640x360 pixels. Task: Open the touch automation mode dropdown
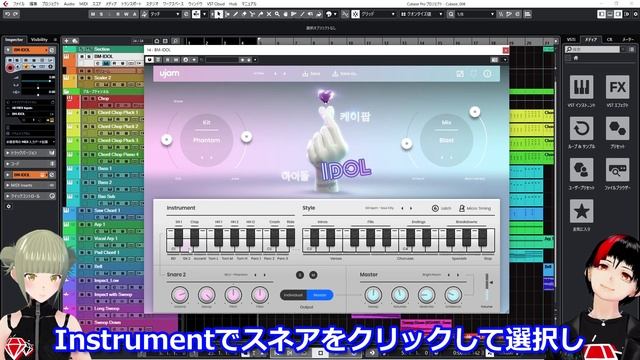pos(165,14)
